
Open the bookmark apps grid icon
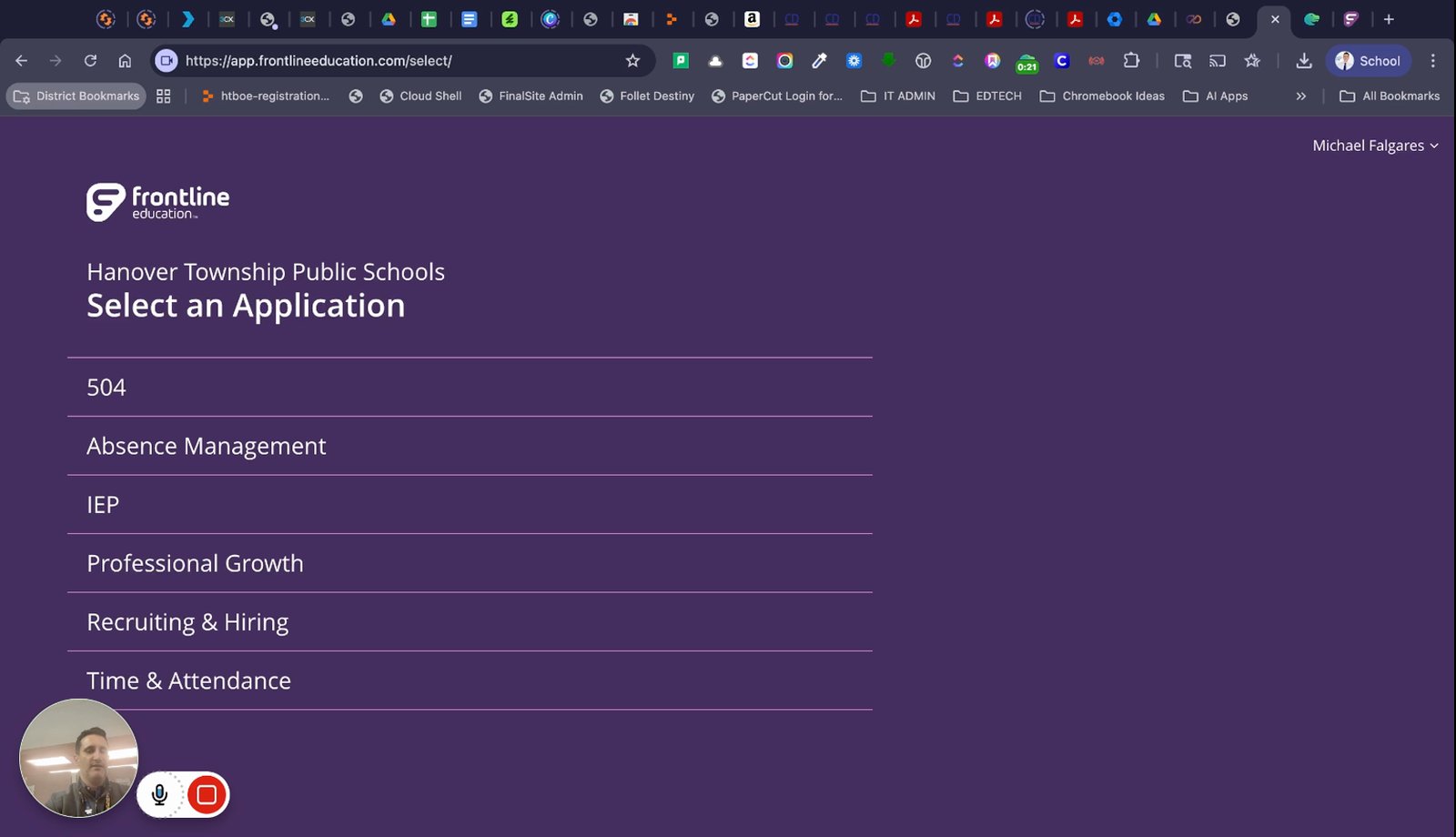click(x=164, y=96)
